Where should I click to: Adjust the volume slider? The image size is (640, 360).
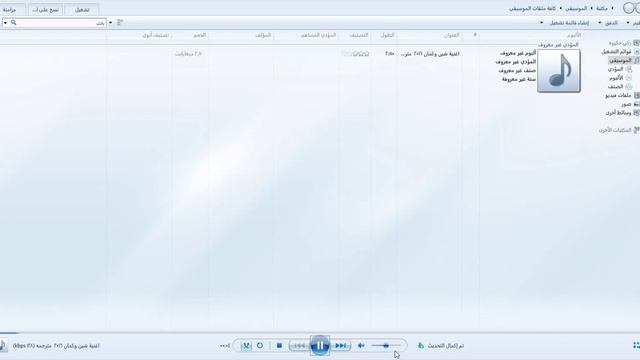(x=386, y=346)
